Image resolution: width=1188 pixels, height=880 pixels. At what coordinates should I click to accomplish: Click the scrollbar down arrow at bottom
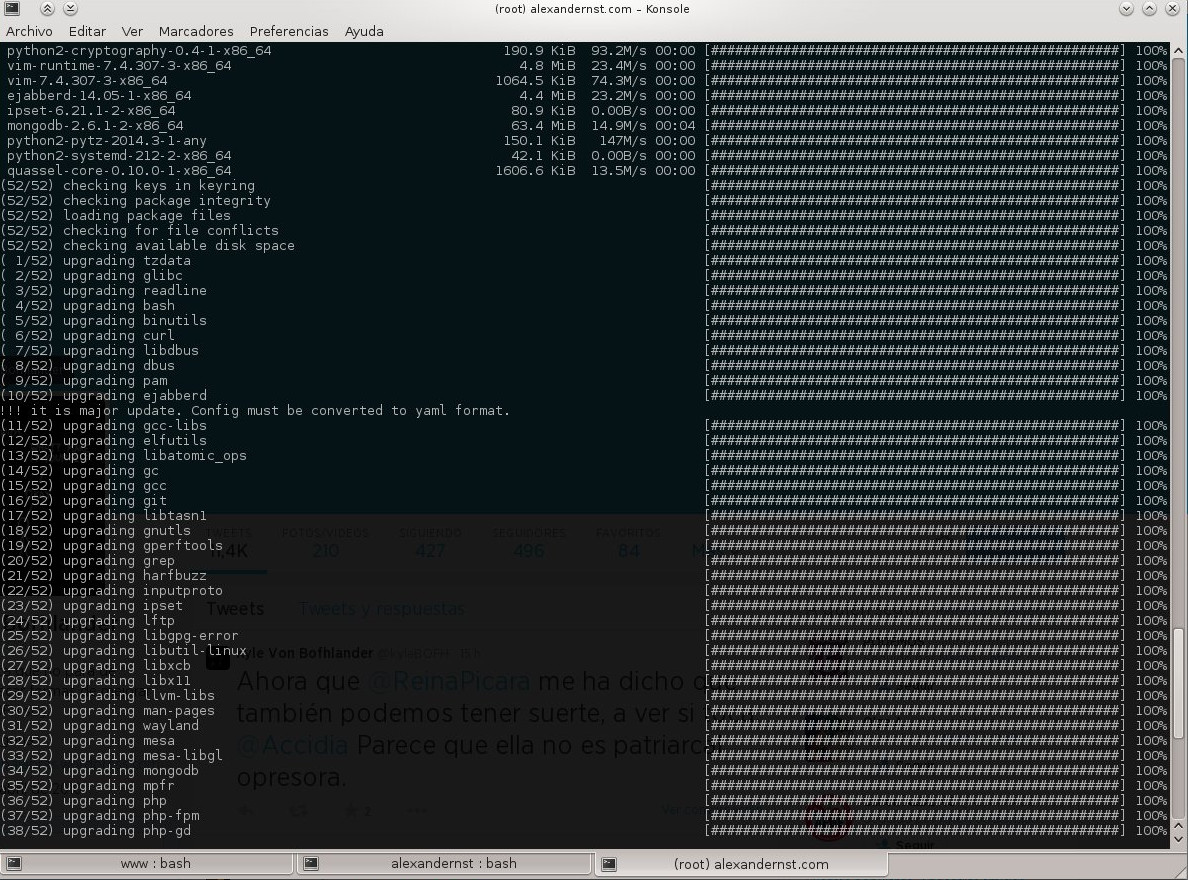pyautogui.click(x=1178, y=840)
